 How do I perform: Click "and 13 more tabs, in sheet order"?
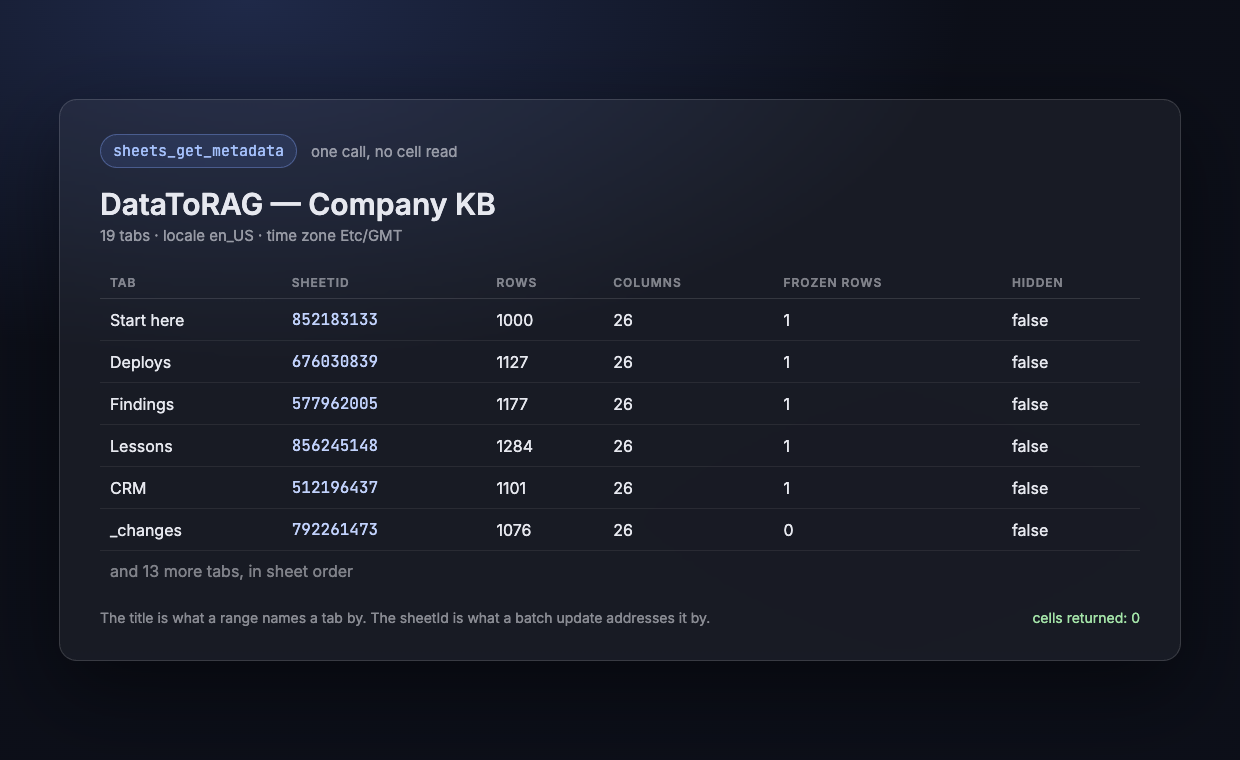pyautogui.click(x=231, y=572)
